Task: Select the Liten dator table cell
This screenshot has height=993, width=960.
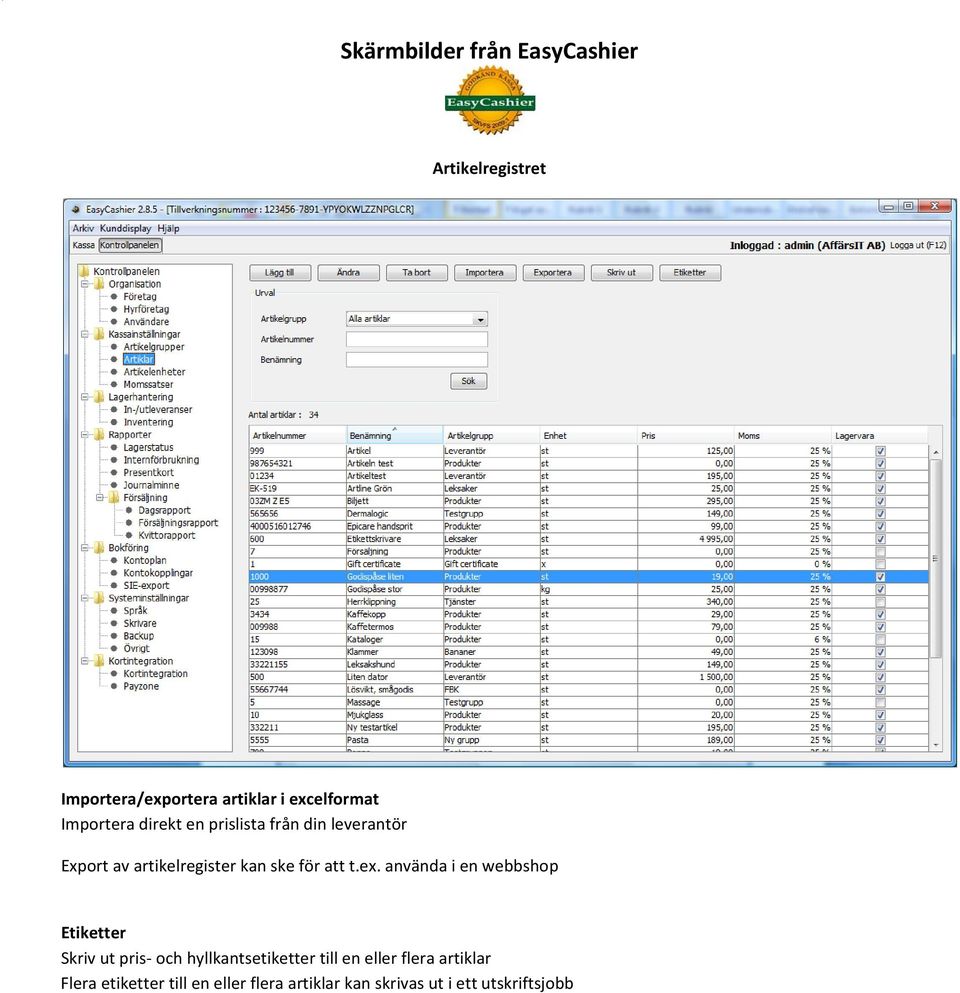Action: (395, 678)
